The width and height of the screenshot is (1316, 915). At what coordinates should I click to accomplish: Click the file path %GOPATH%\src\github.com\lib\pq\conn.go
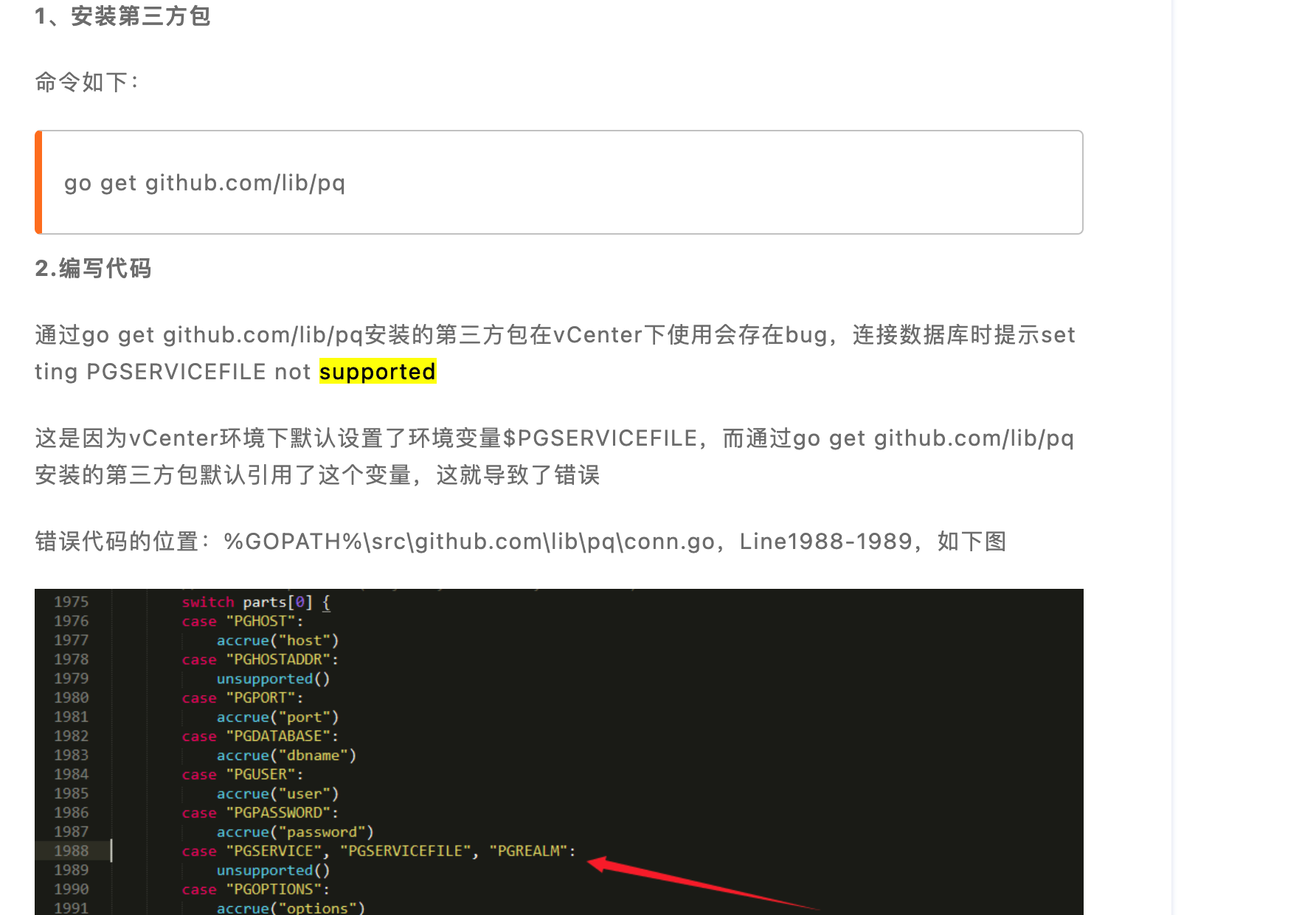pos(468,541)
